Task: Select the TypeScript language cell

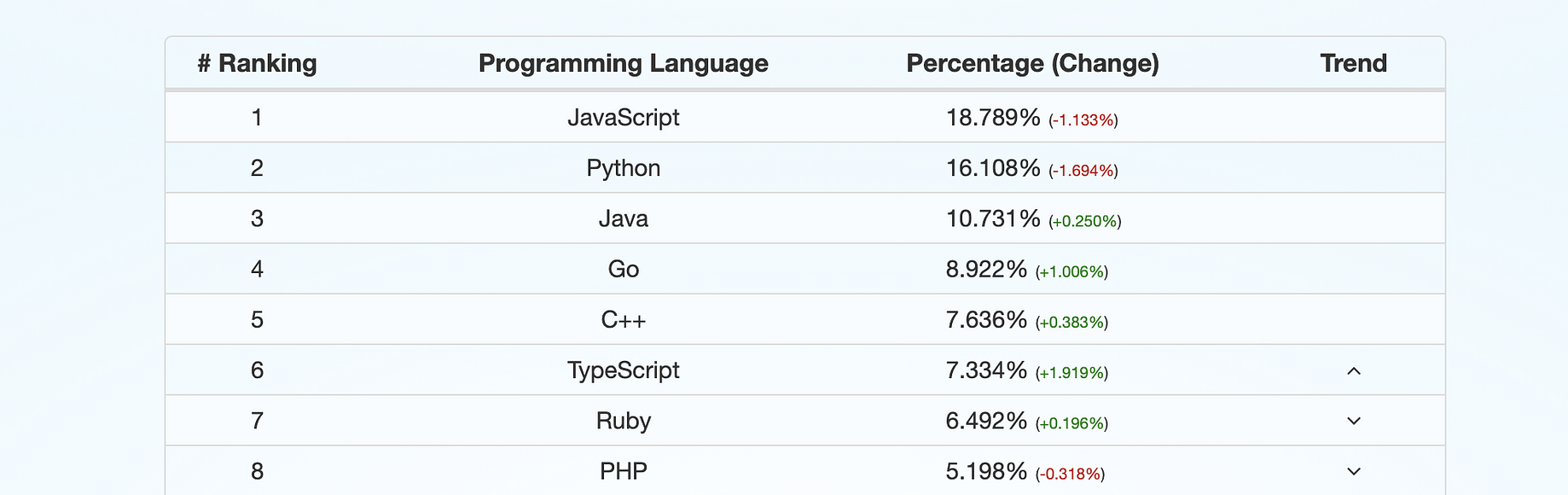Action: [x=623, y=370]
